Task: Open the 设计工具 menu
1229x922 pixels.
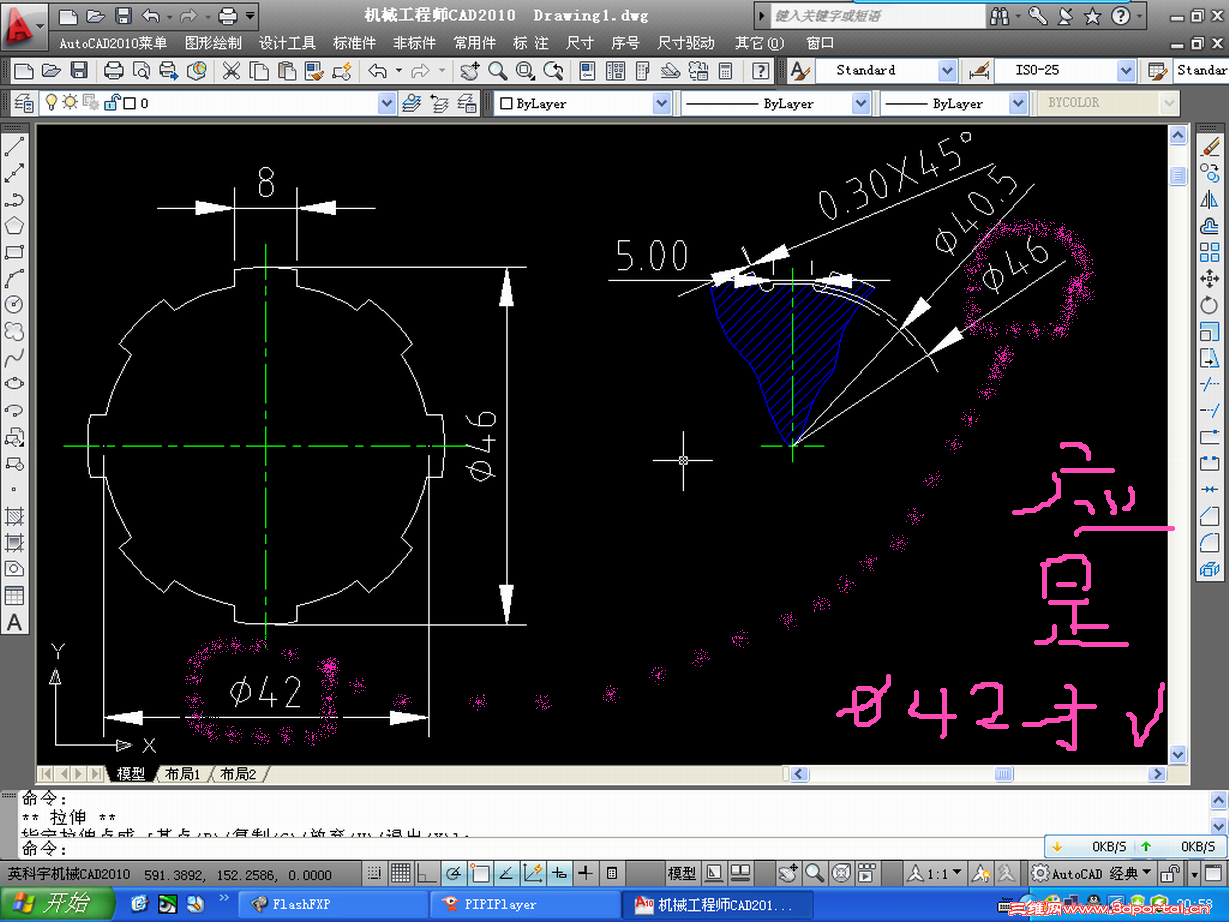Action: [287, 43]
